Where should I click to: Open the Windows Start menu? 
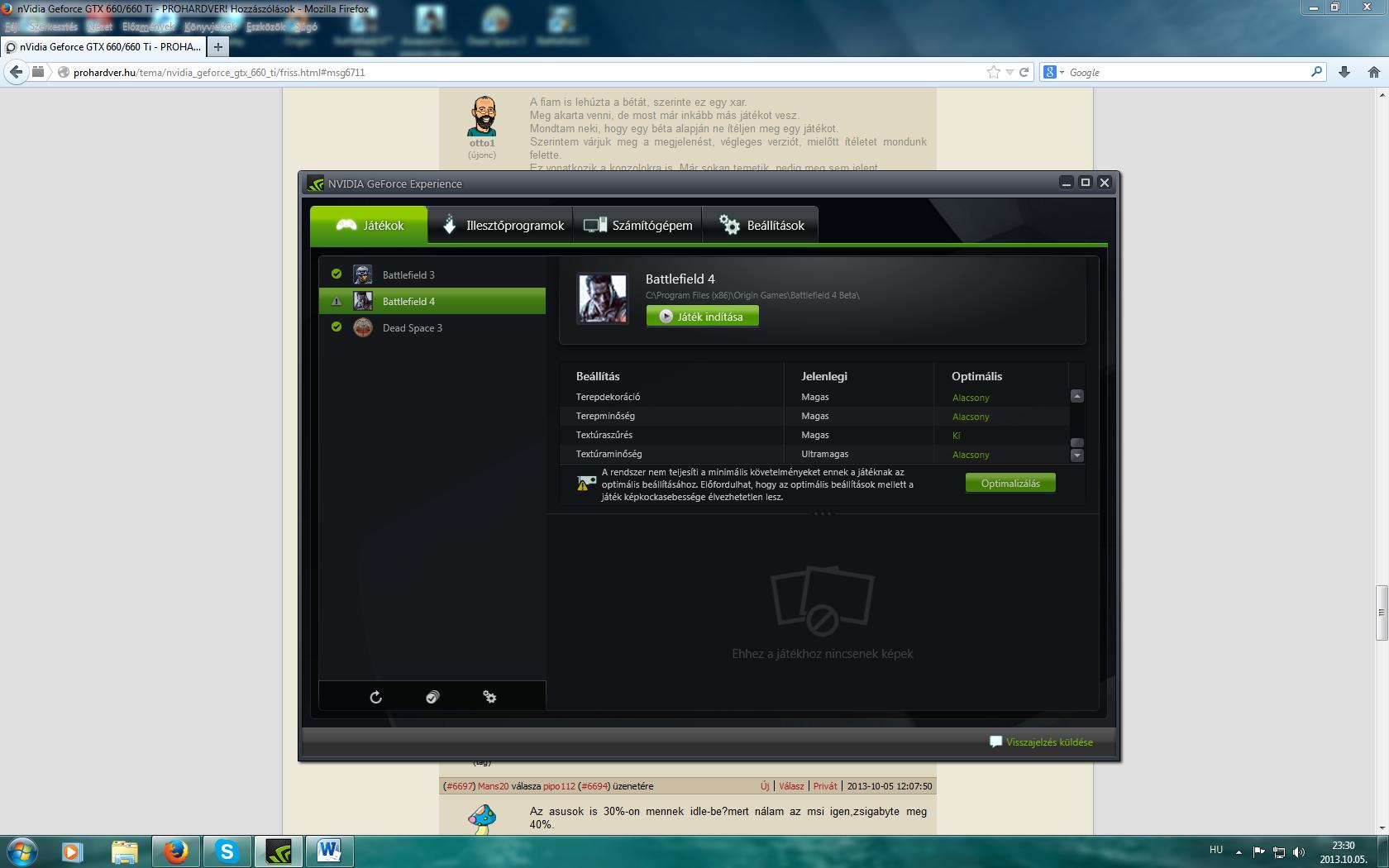[x=22, y=851]
